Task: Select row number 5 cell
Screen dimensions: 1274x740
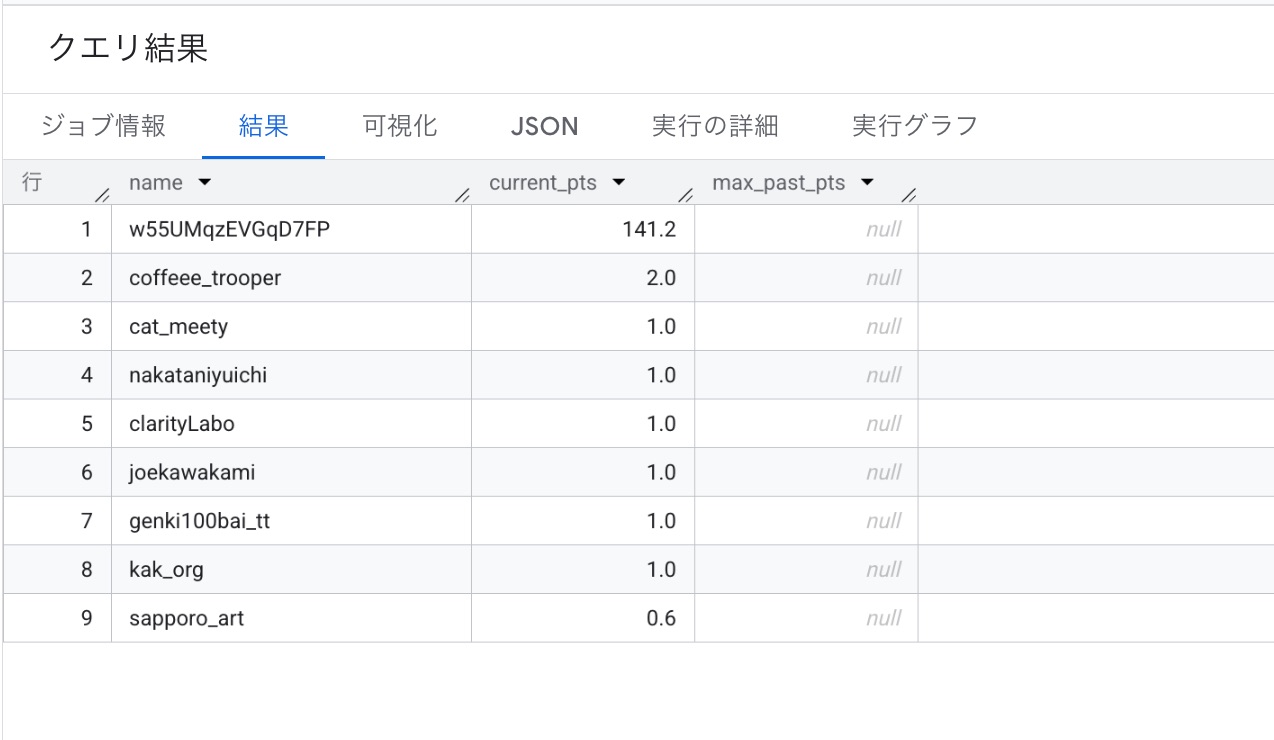Action: click(87, 424)
